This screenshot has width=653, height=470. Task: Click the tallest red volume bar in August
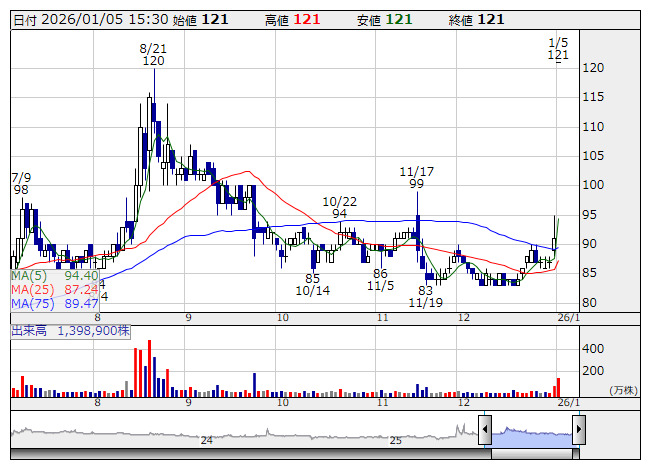click(x=150, y=368)
